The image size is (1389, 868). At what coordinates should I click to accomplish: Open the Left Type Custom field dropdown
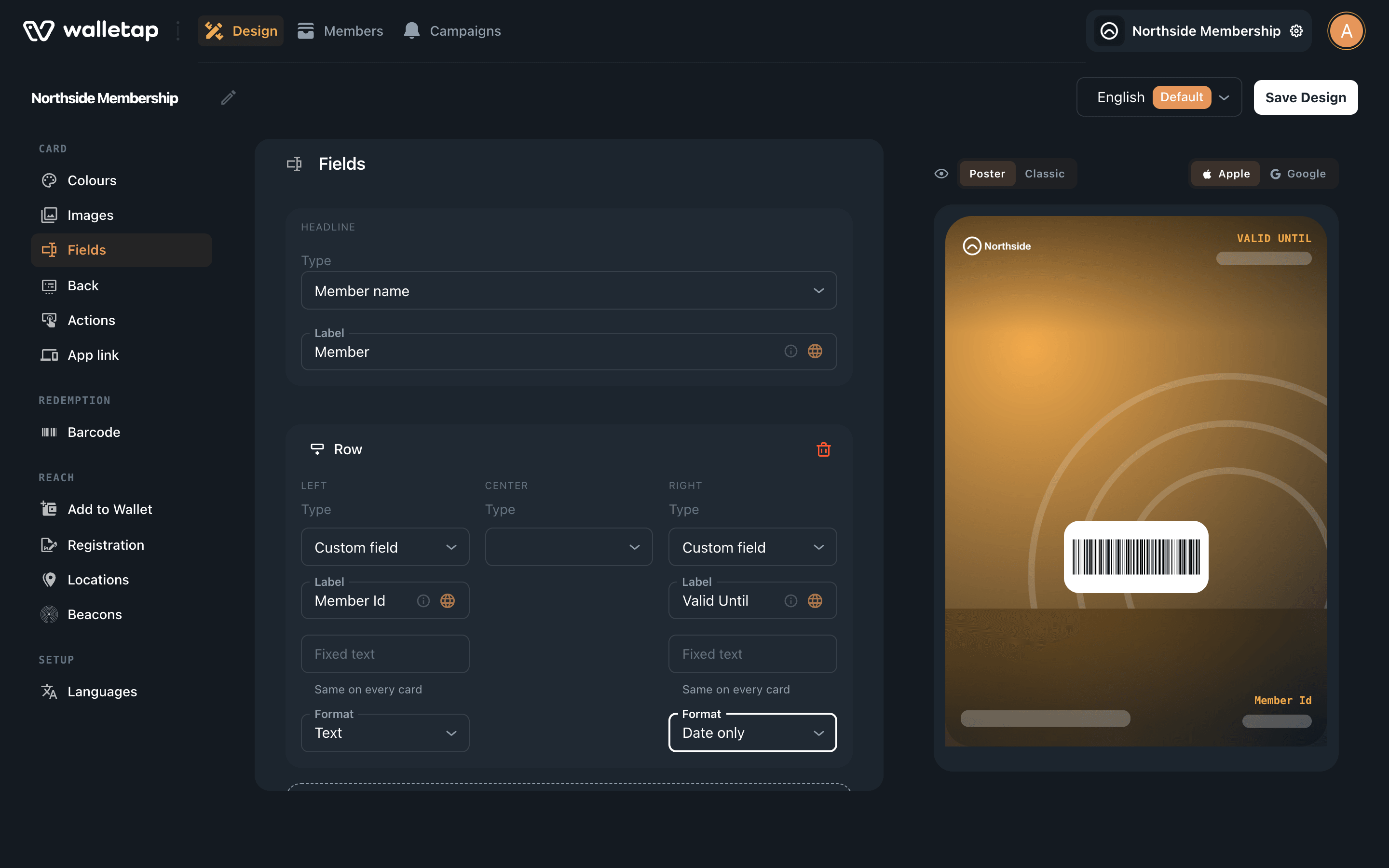[x=385, y=547]
